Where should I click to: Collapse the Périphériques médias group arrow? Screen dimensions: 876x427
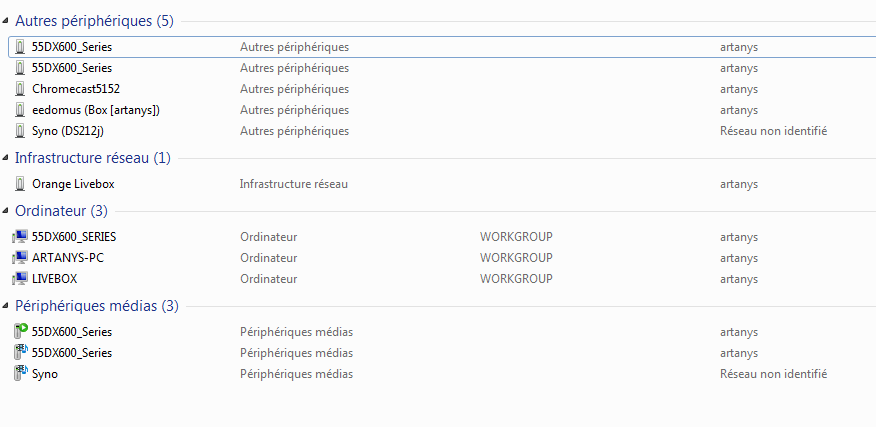(x=6, y=306)
